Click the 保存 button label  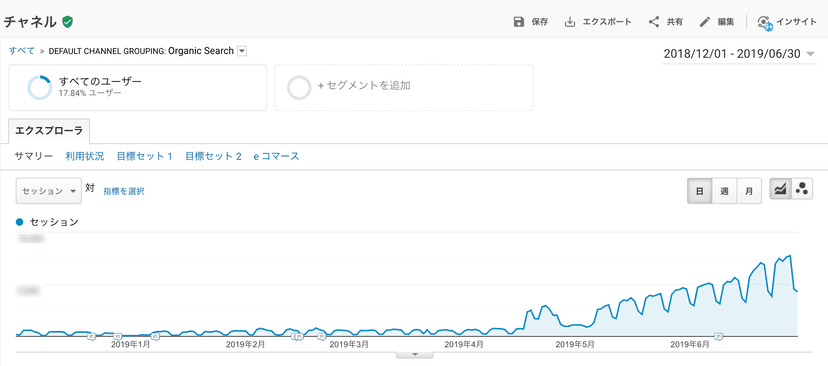(x=540, y=22)
